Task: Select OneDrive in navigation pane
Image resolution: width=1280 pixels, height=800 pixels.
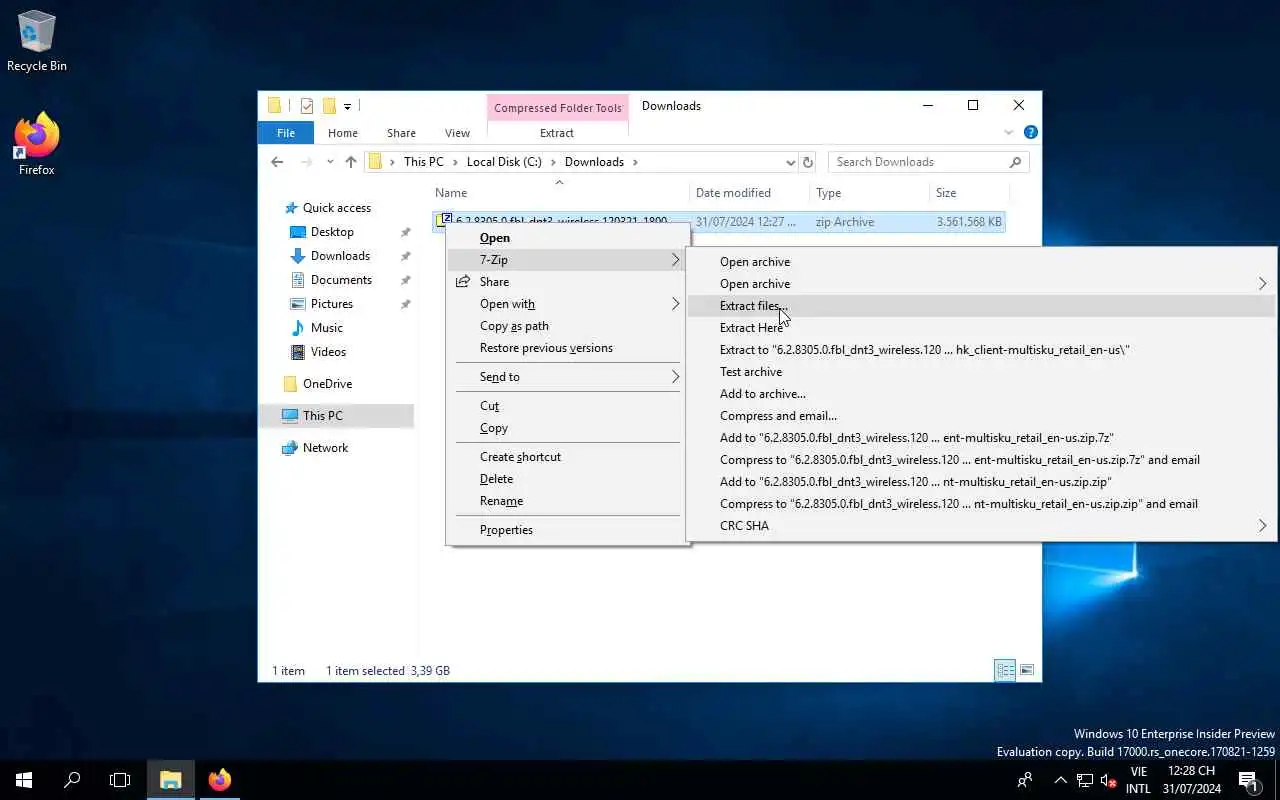Action: (x=327, y=384)
